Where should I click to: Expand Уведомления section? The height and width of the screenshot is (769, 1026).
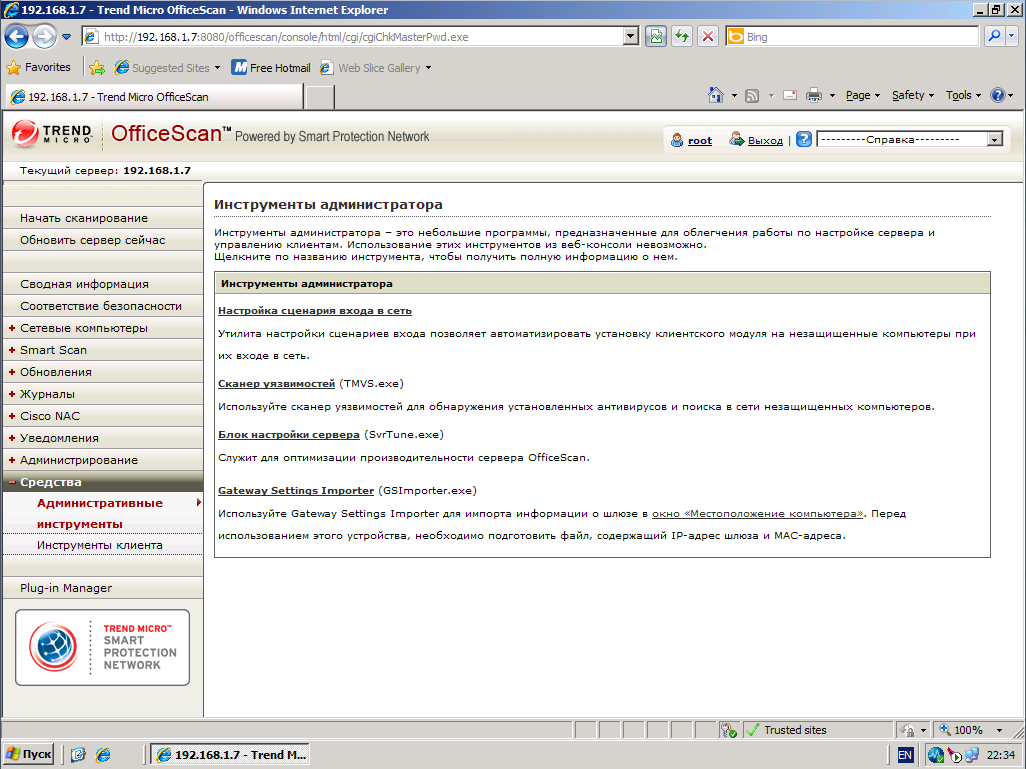103,438
